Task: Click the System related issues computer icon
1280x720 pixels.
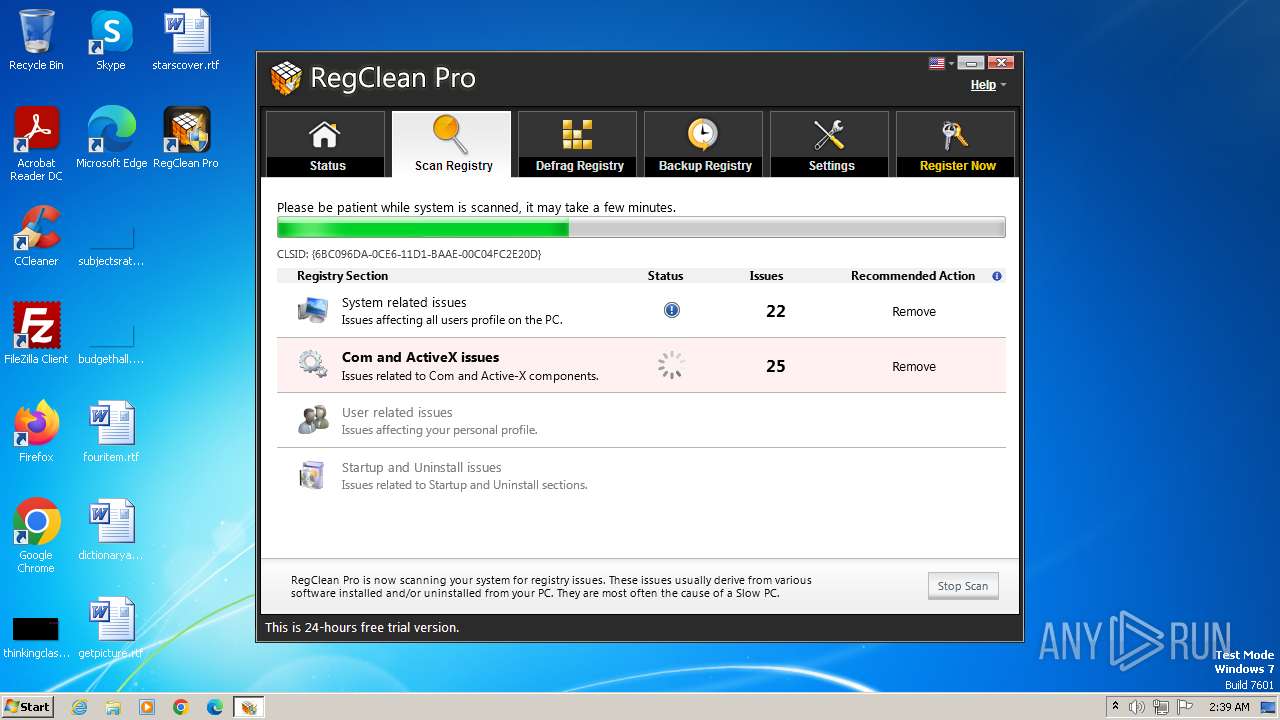Action: (313, 310)
